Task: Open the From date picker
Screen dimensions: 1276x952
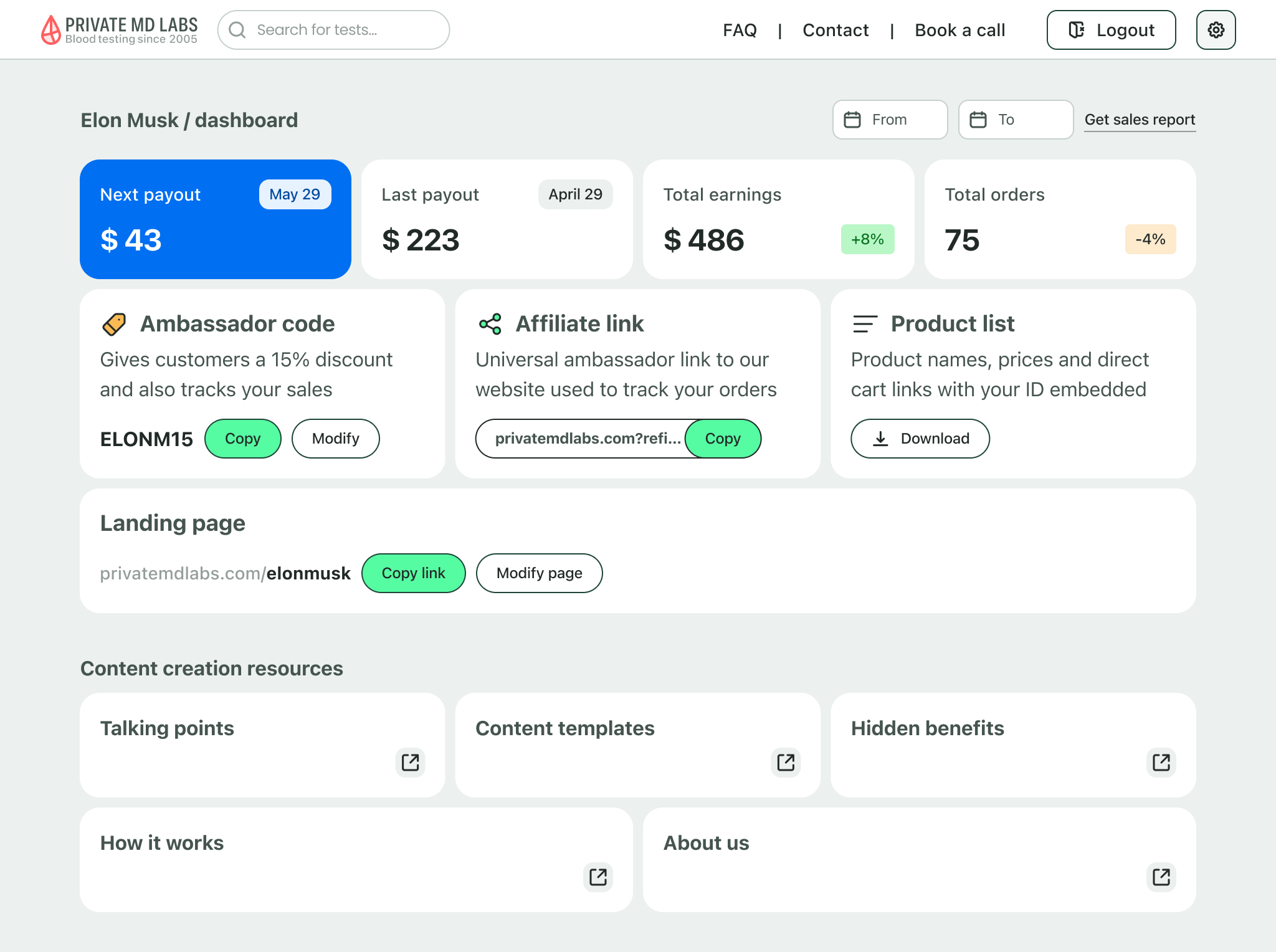Action: click(x=890, y=120)
